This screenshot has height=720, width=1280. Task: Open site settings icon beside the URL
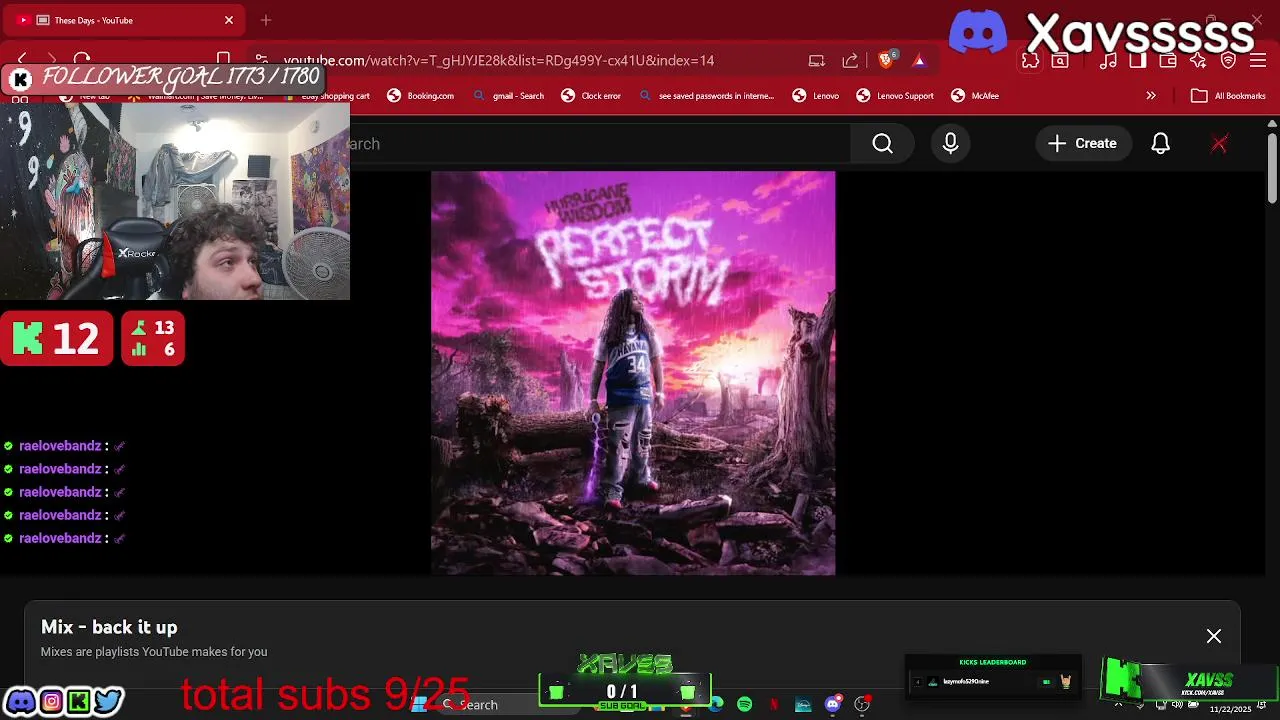point(261,60)
